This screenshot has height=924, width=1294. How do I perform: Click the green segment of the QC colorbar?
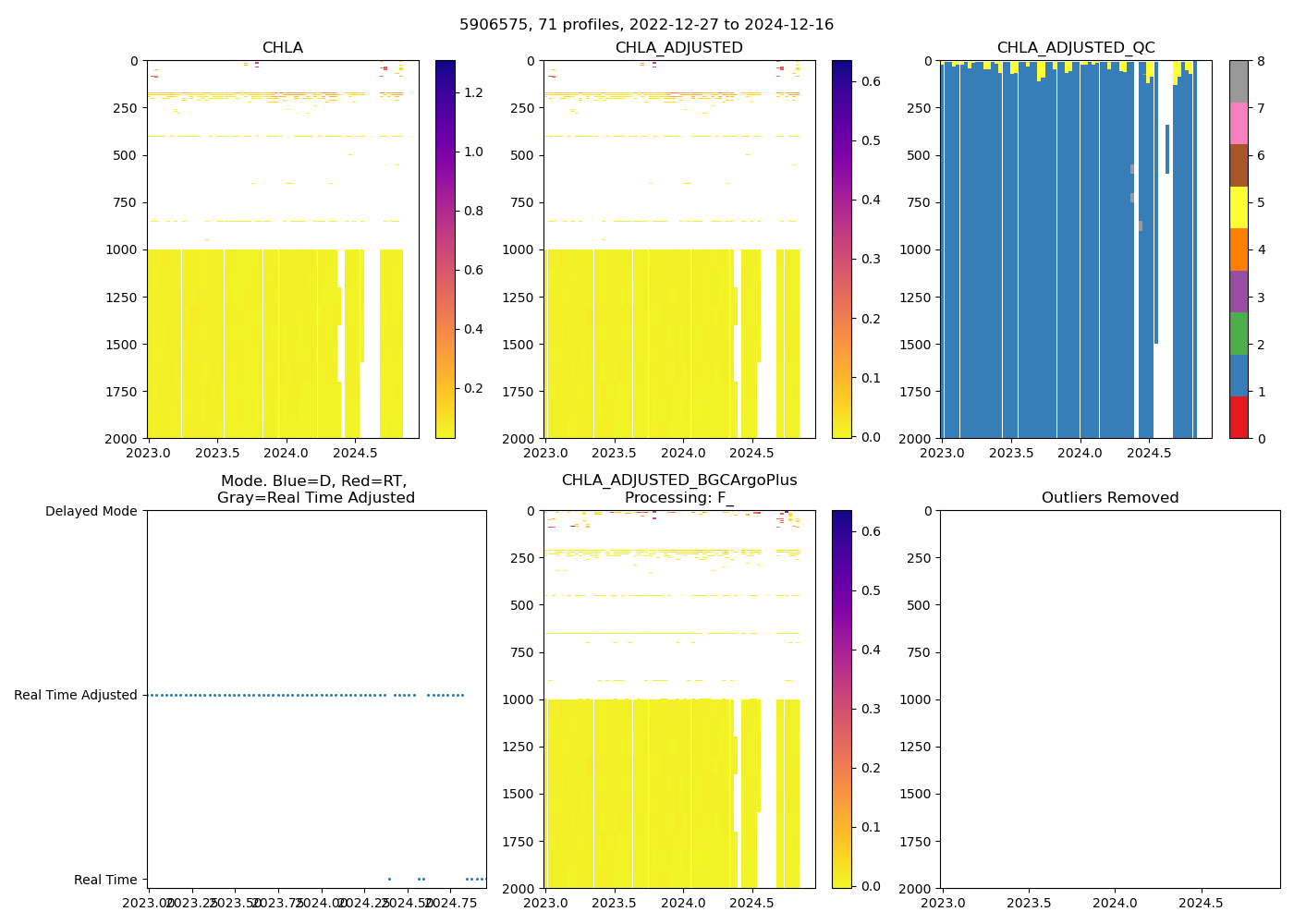(1239, 334)
